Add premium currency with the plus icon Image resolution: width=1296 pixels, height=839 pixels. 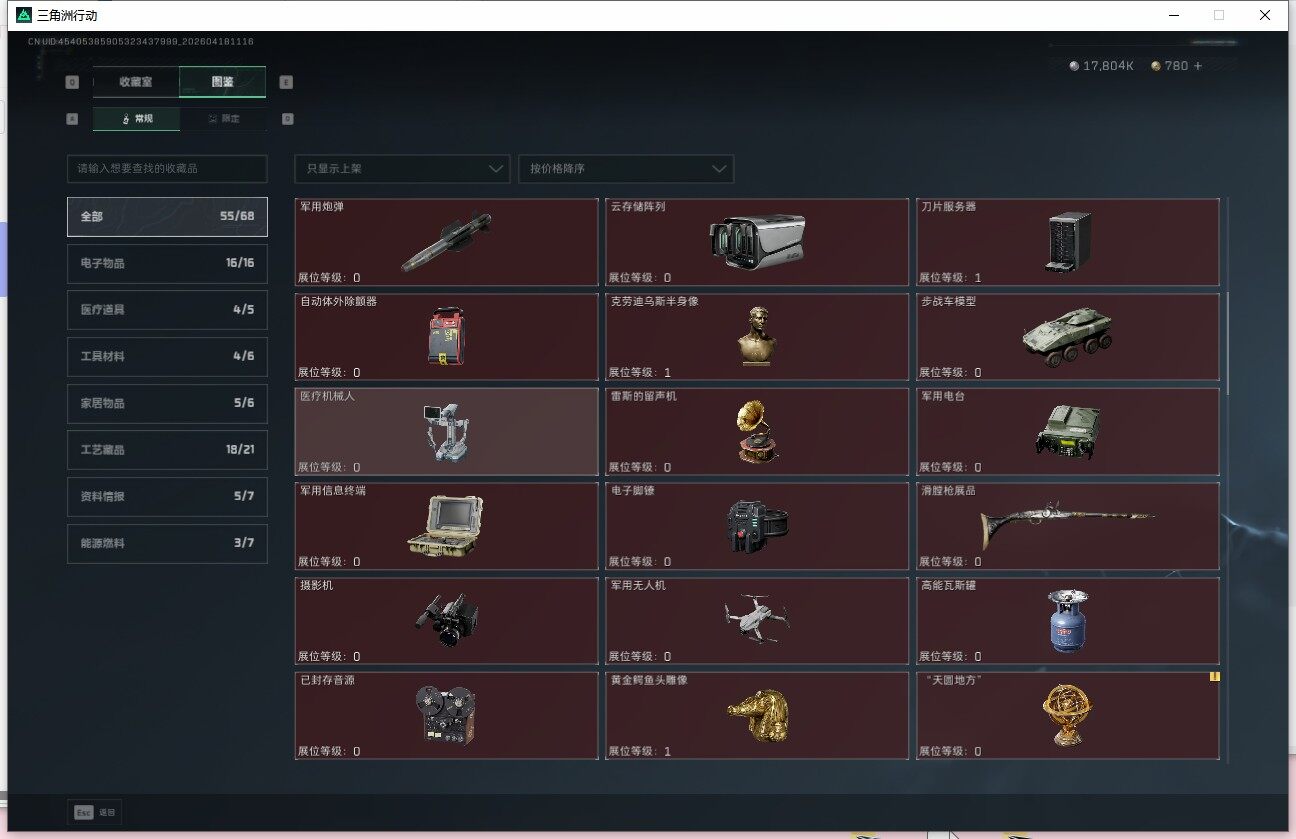coord(1198,66)
